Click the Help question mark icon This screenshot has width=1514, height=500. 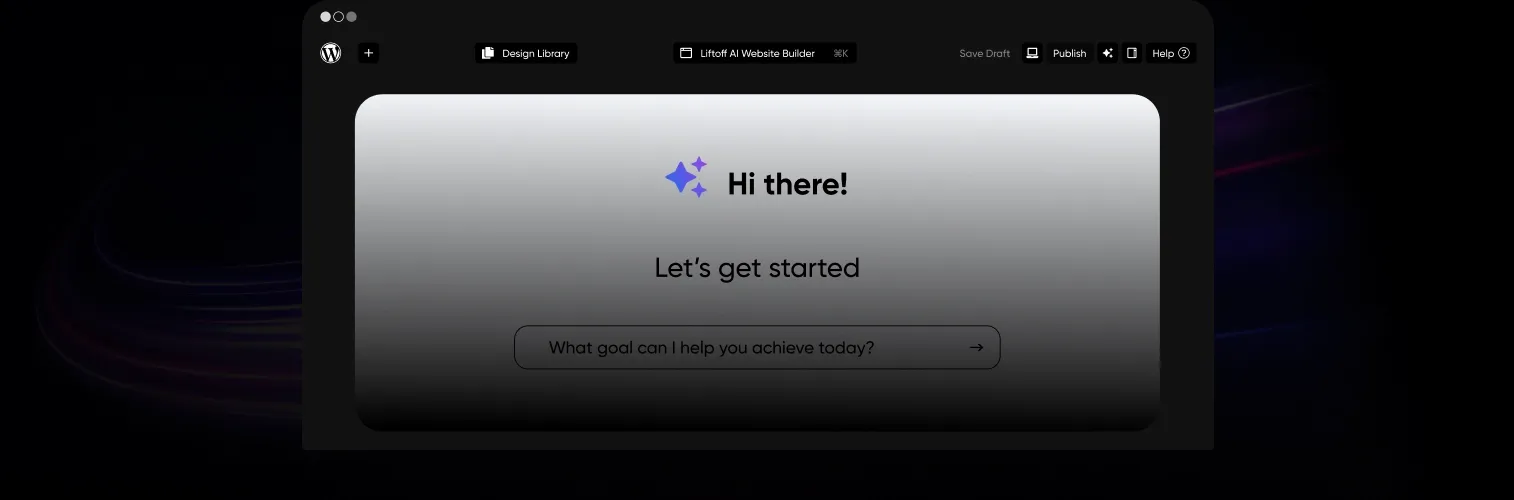1184,54
